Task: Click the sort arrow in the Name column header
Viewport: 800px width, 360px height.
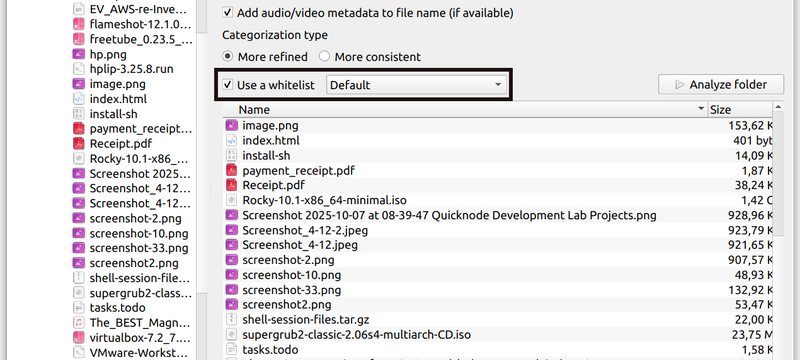Action: coord(701,110)
